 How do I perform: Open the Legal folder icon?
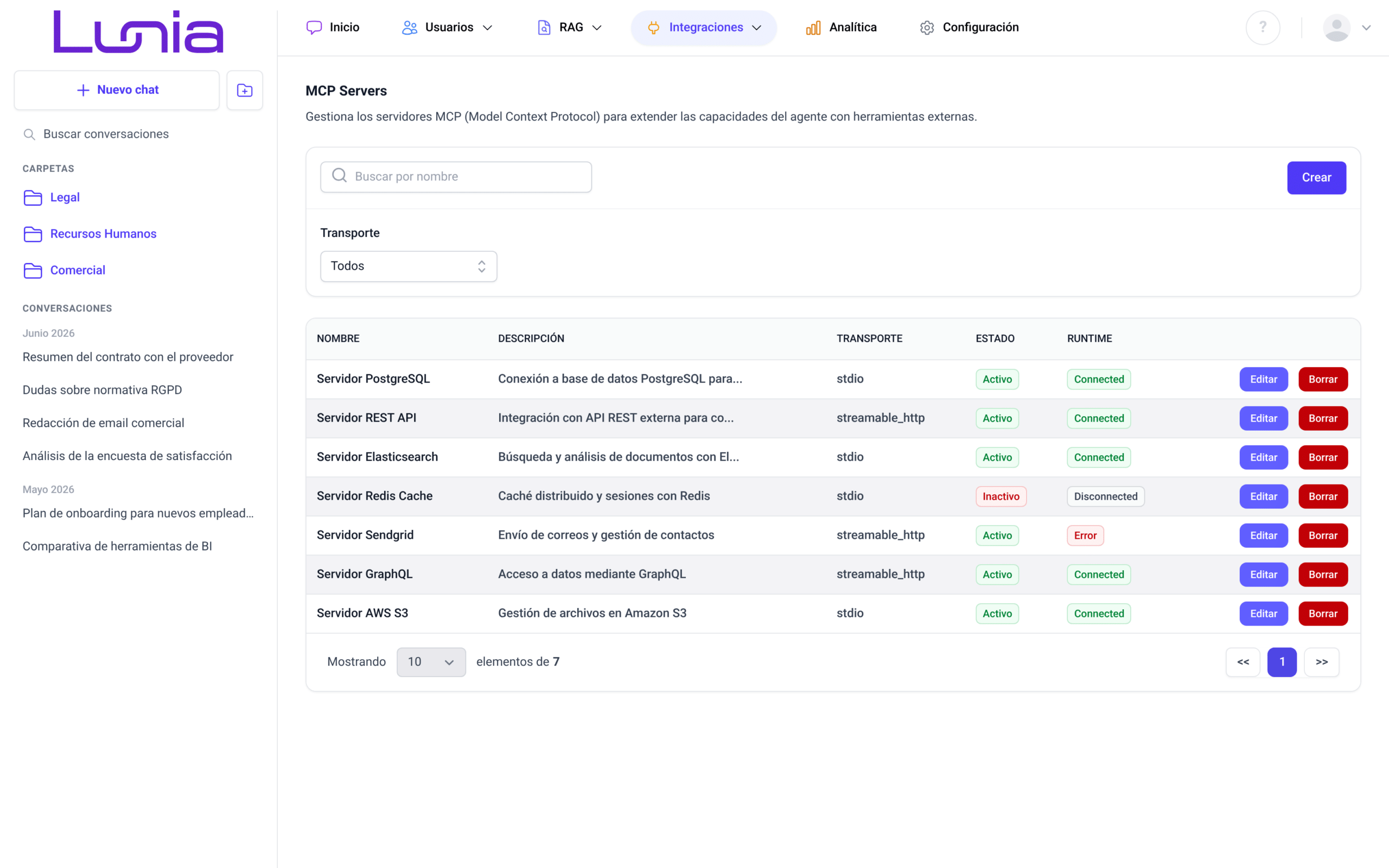(33, 197)
